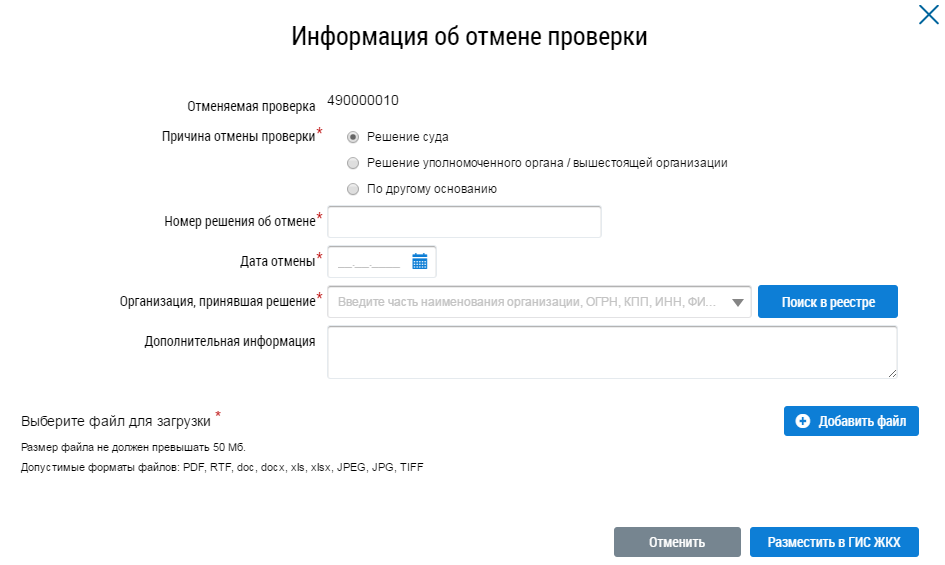Choose the Решение уполномоченного органа radio option
Image resolution: width=945 pixels, height=565 pixels.
point(352,163)
